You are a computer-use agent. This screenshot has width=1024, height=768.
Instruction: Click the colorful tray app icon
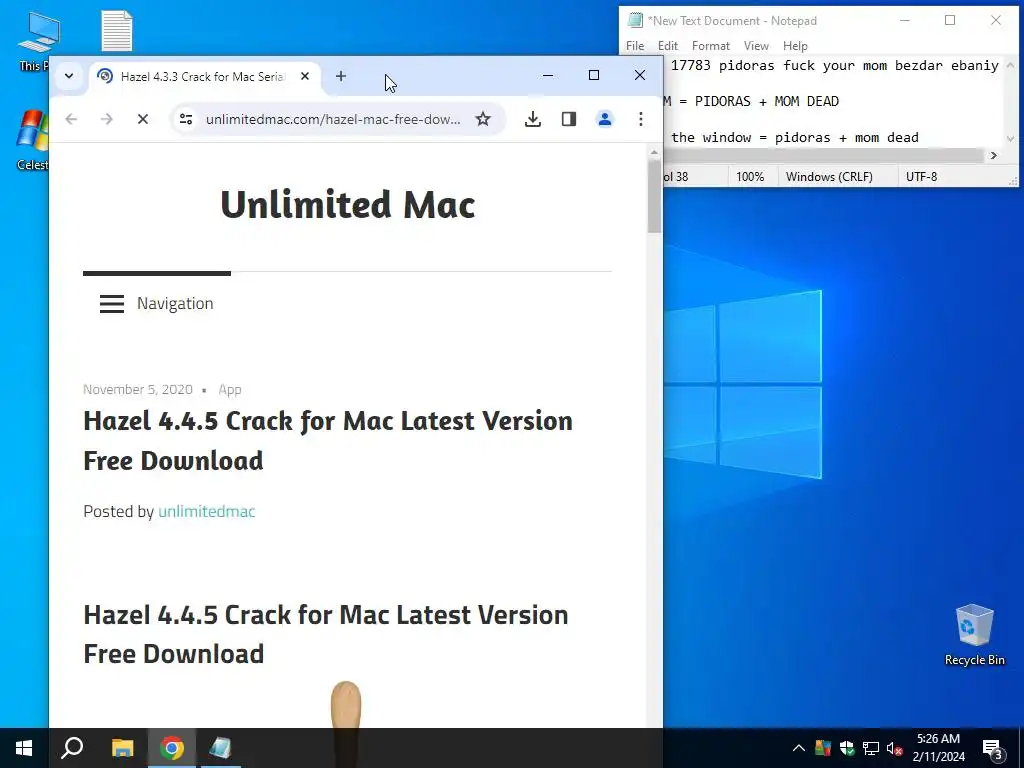[823, 748]
